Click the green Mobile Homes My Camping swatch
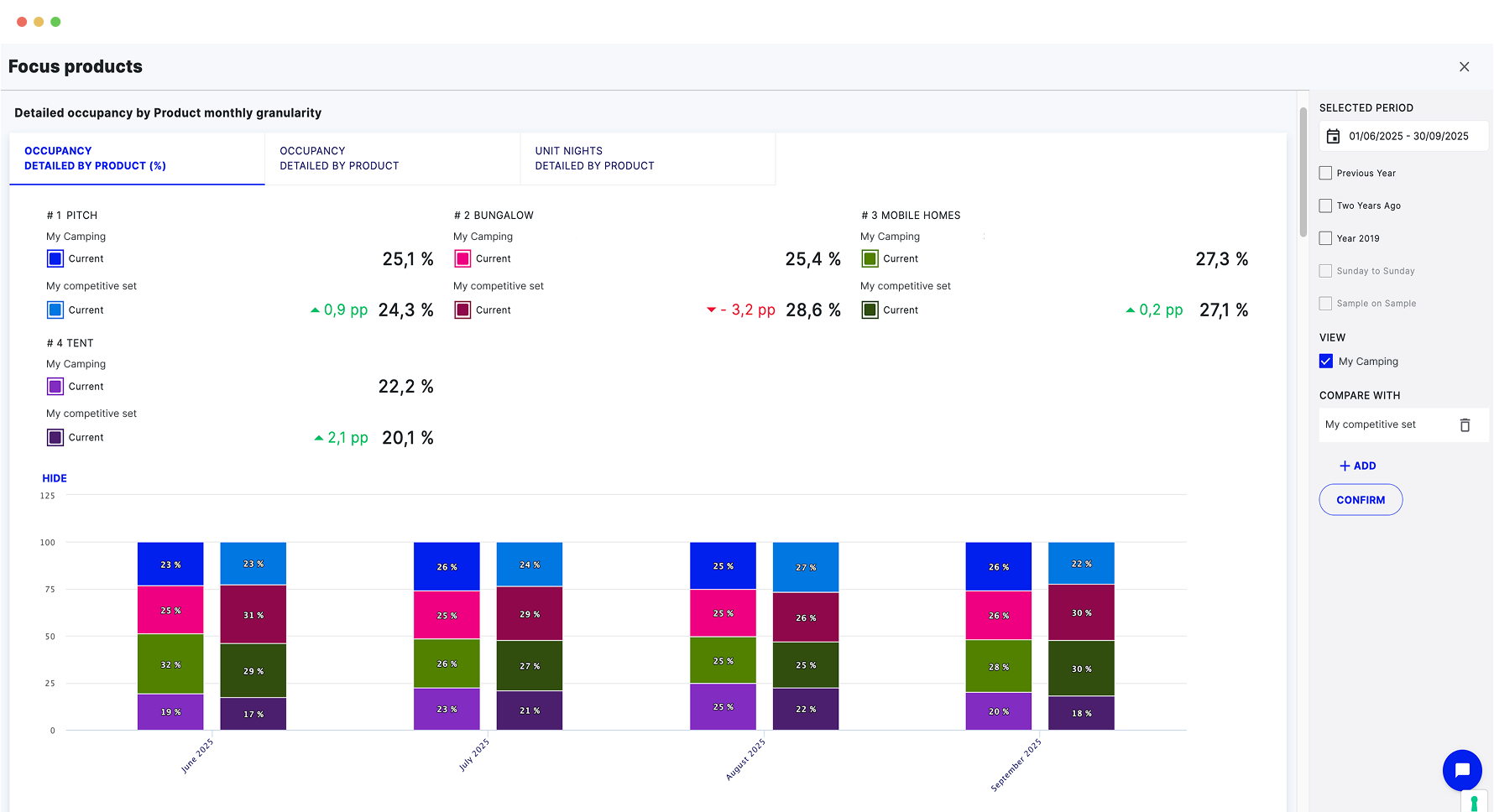 (870, 259)
